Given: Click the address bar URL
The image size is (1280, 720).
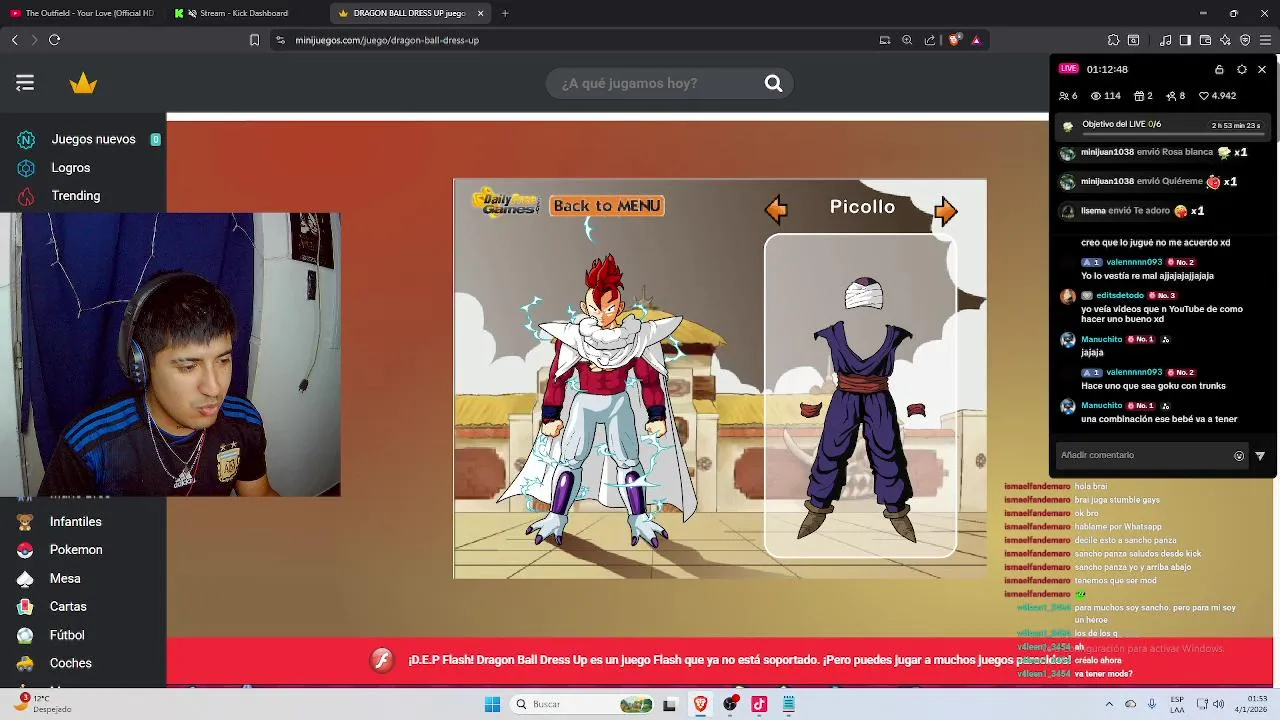Looking at the screenshot, I should 387,40.
